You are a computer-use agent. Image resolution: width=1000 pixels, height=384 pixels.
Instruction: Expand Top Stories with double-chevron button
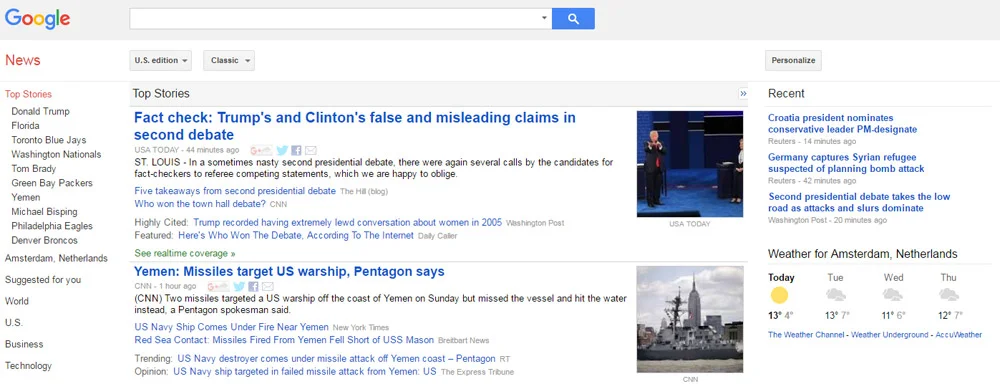coord(743,94)
